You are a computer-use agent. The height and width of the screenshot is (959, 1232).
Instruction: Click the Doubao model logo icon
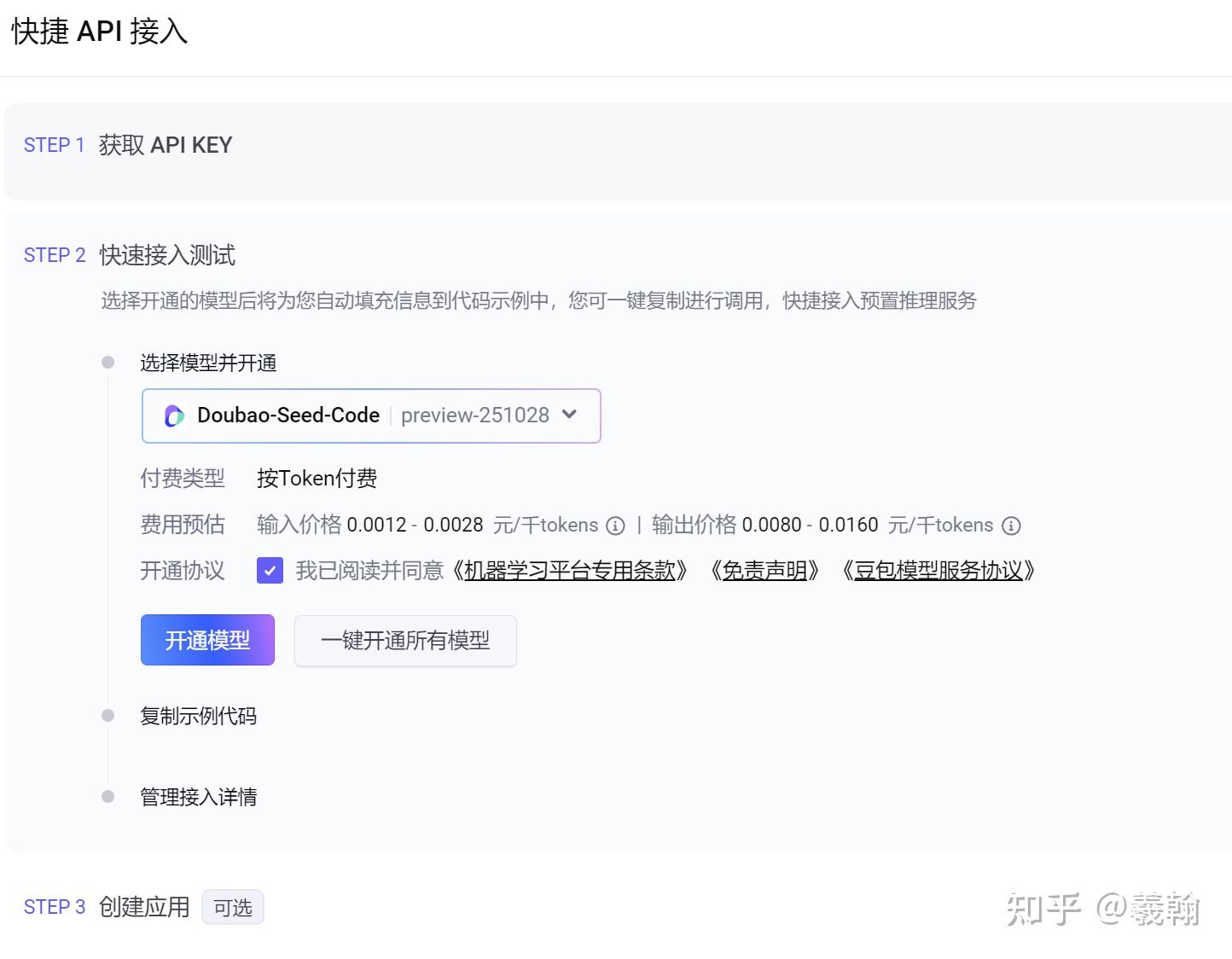(174, 416)
